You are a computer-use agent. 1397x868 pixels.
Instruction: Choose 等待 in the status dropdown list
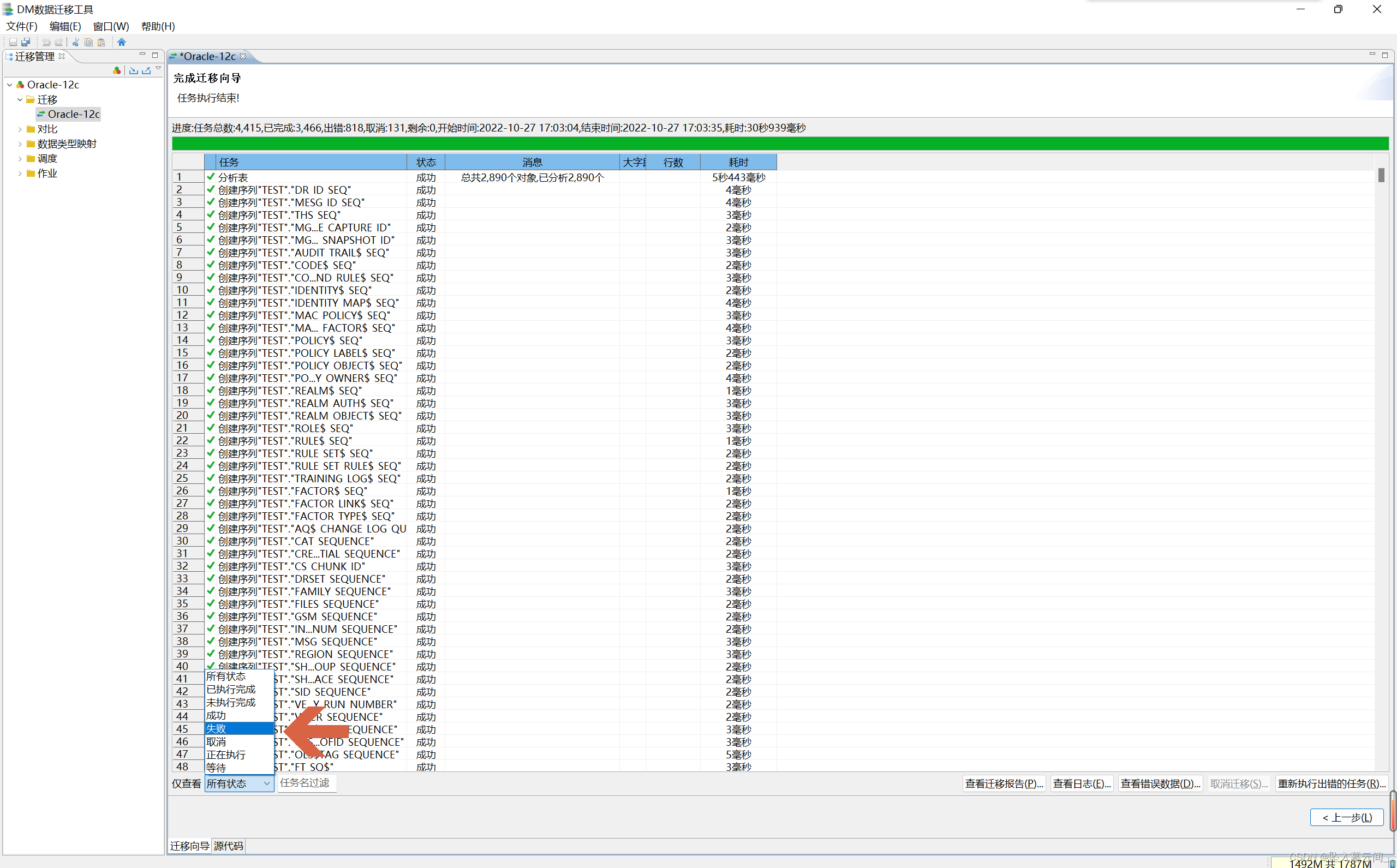point(239,768)
